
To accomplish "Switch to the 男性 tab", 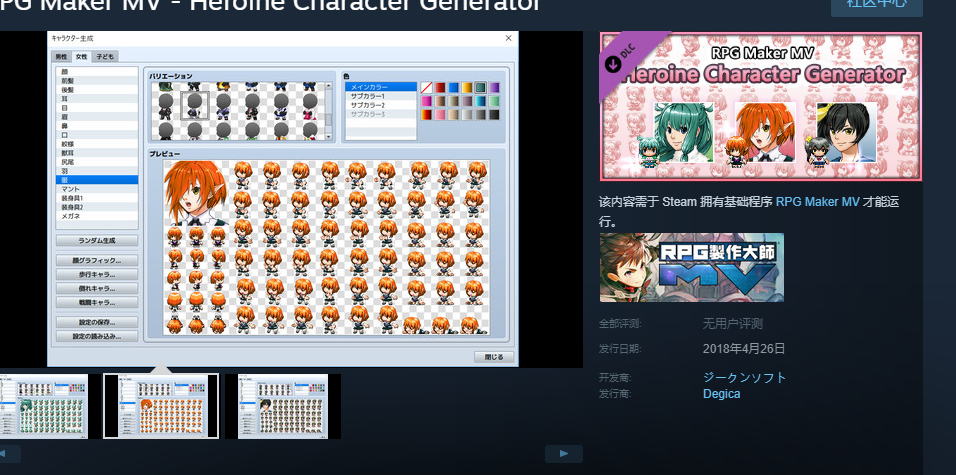I will pos(62,57).
